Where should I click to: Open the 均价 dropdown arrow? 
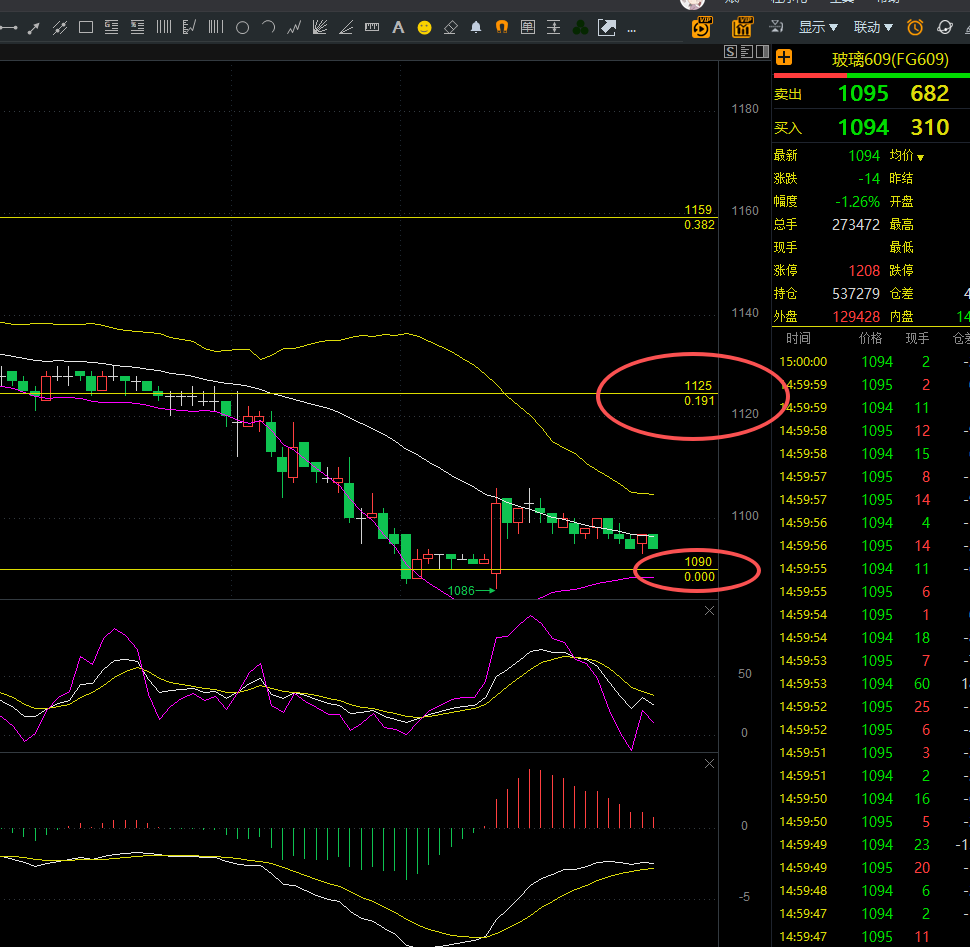point(921,157)
